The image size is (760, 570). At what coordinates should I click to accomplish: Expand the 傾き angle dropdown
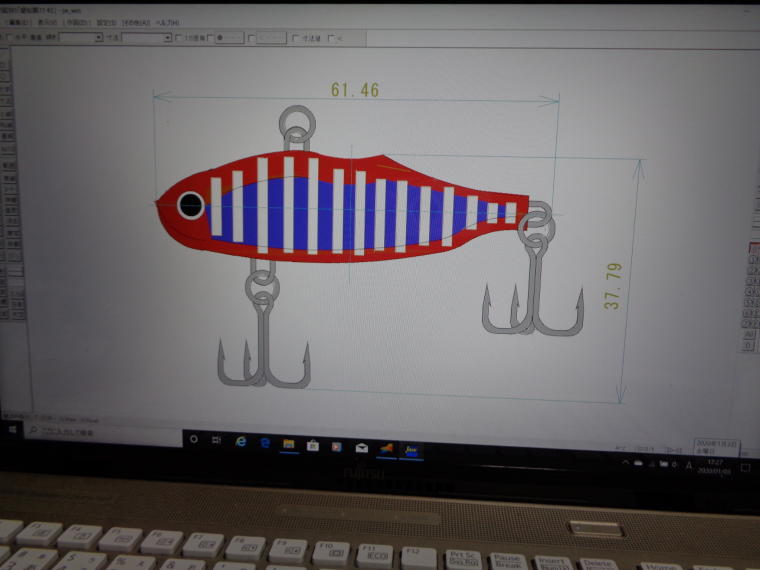click(99, 37)
